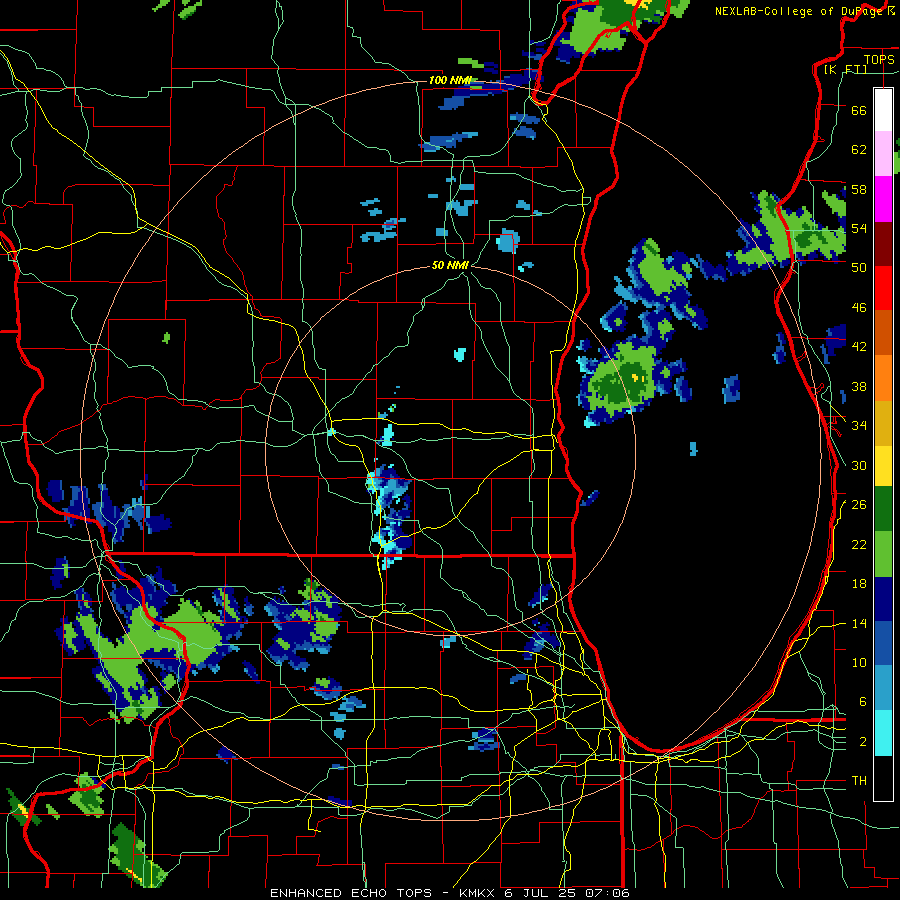Viewport: 900px width, 900px height.
Task: Click the '46' value on the legend scale
Action: coord(859,308)
